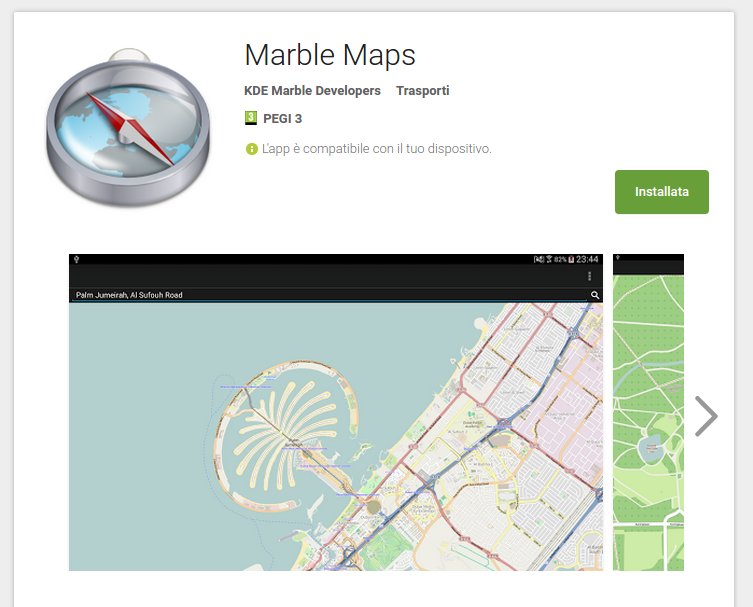Screen dimensions: 753x607
Task: Open the KDE Marble Developers link
Action: pos(312,91)
